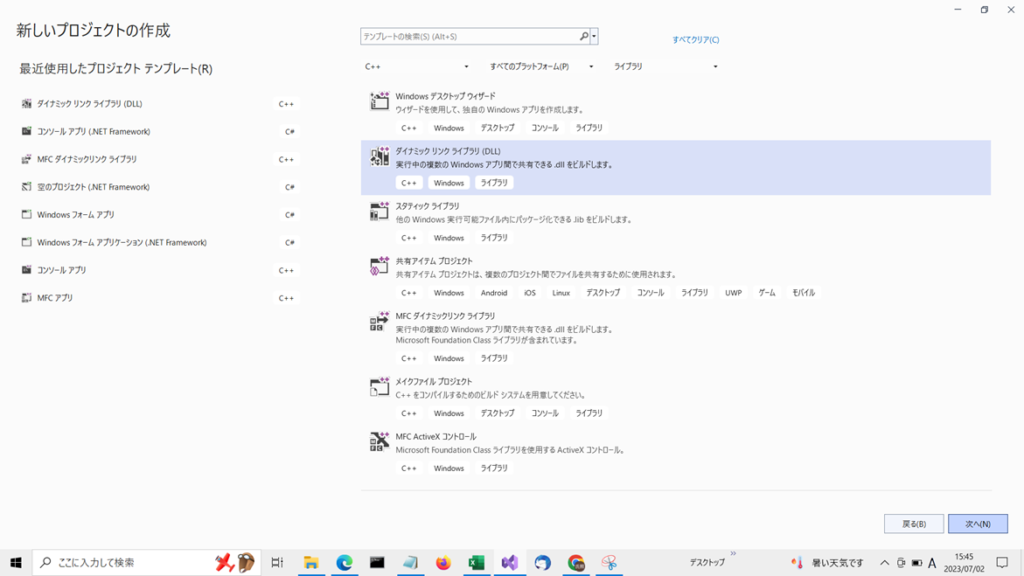Viewport: 1024px width, 576px height.
Task: Click the magnifier icon in the template search box
Action: [x=584, y=37]
